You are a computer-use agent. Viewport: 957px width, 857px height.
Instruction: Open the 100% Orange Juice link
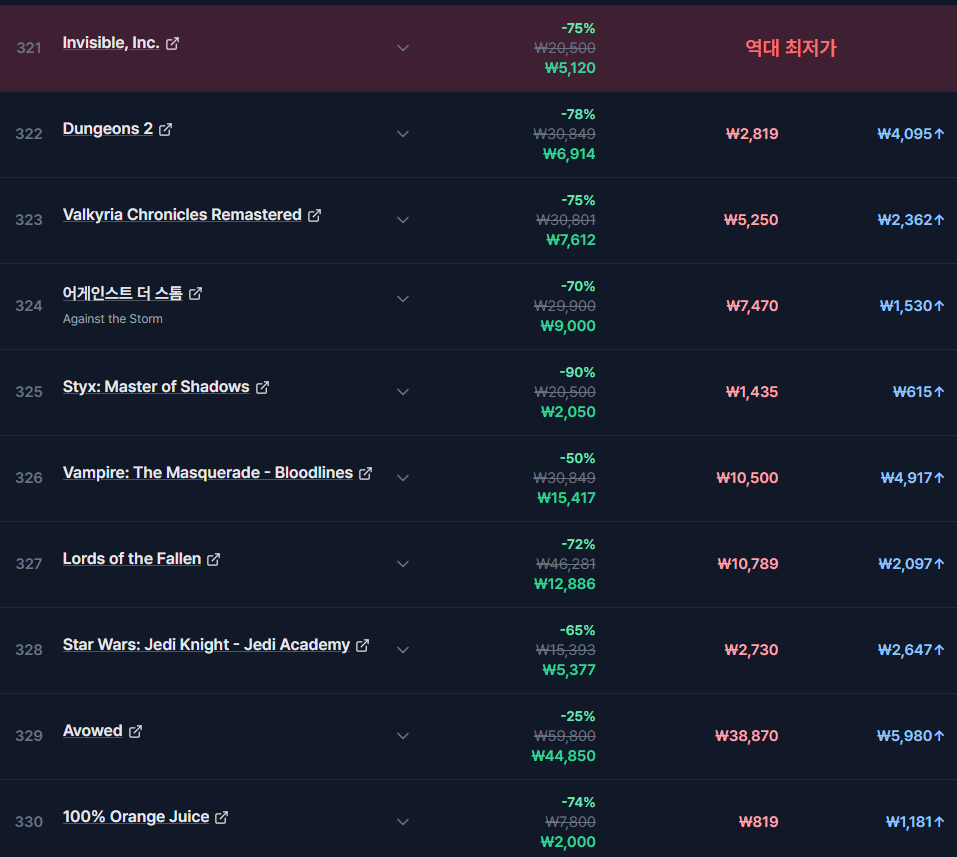[x=136, y=817]
